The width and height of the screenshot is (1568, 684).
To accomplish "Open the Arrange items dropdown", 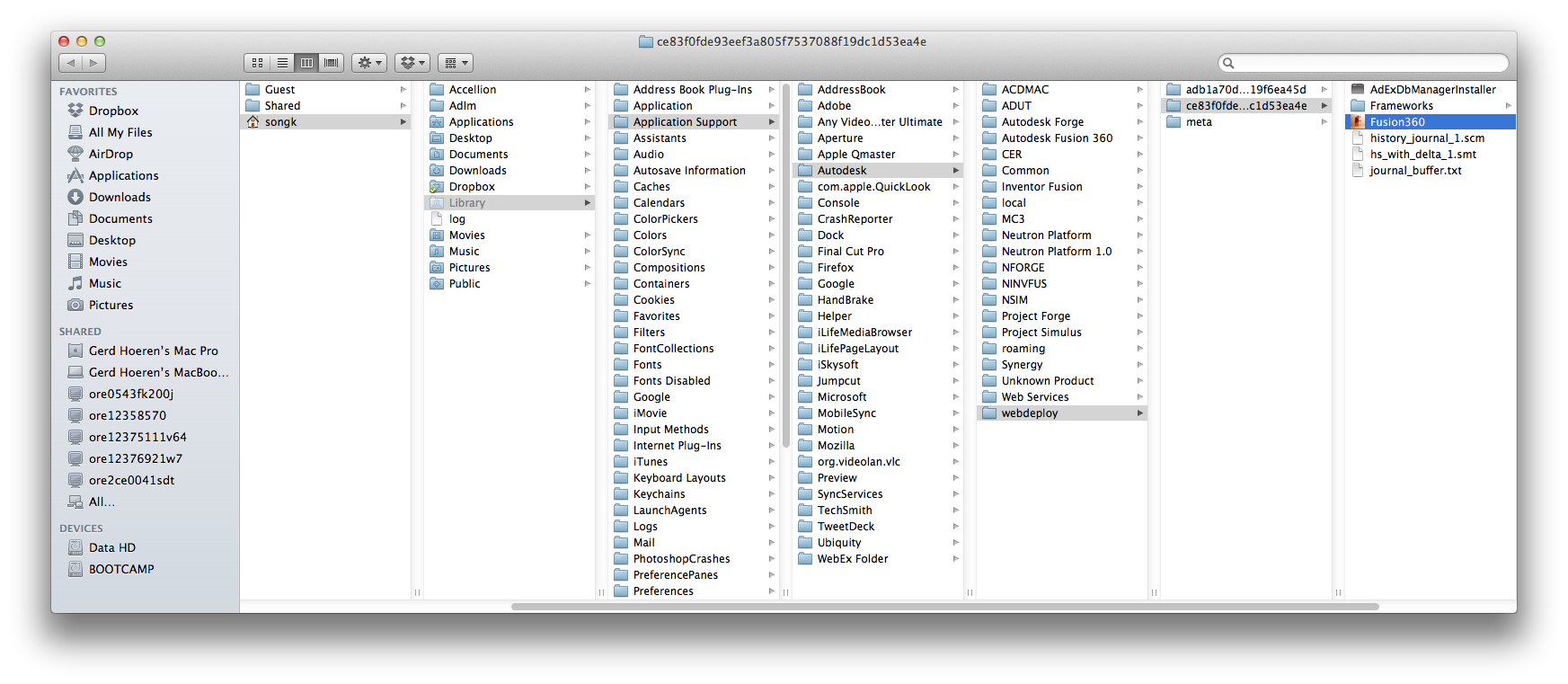I will (456, 63).
